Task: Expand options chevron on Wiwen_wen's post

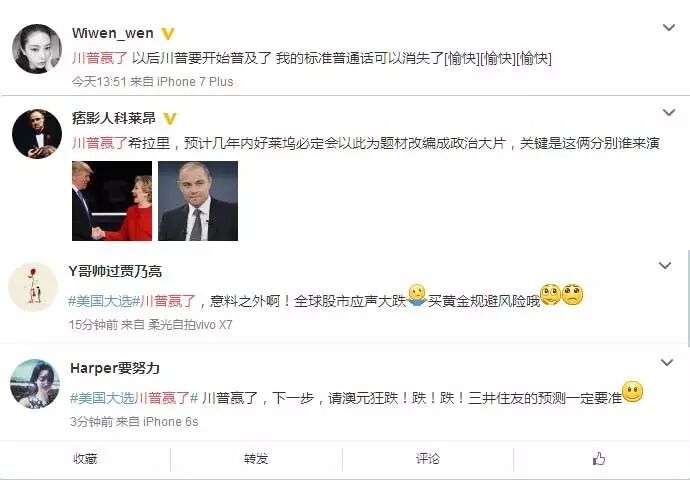Action: click(x=669, y=28)
